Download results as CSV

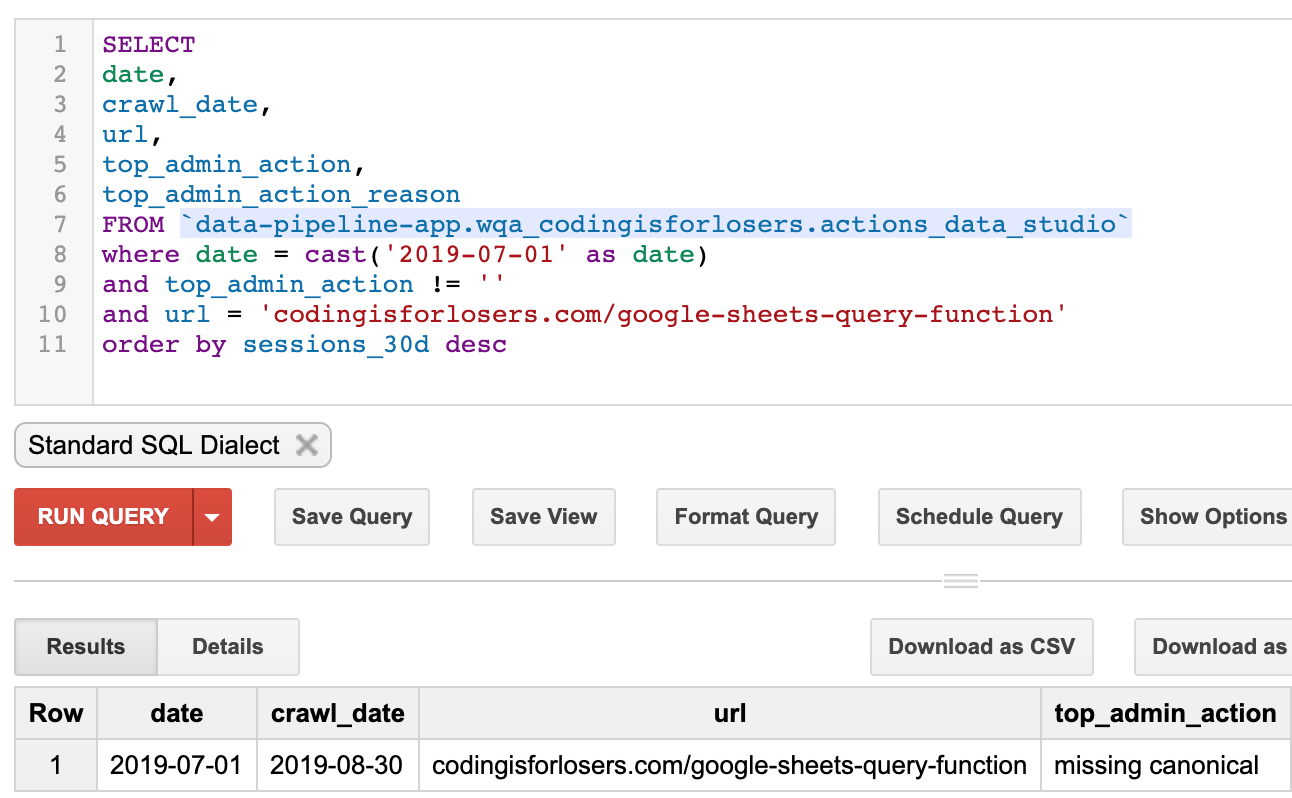point(981,647)
